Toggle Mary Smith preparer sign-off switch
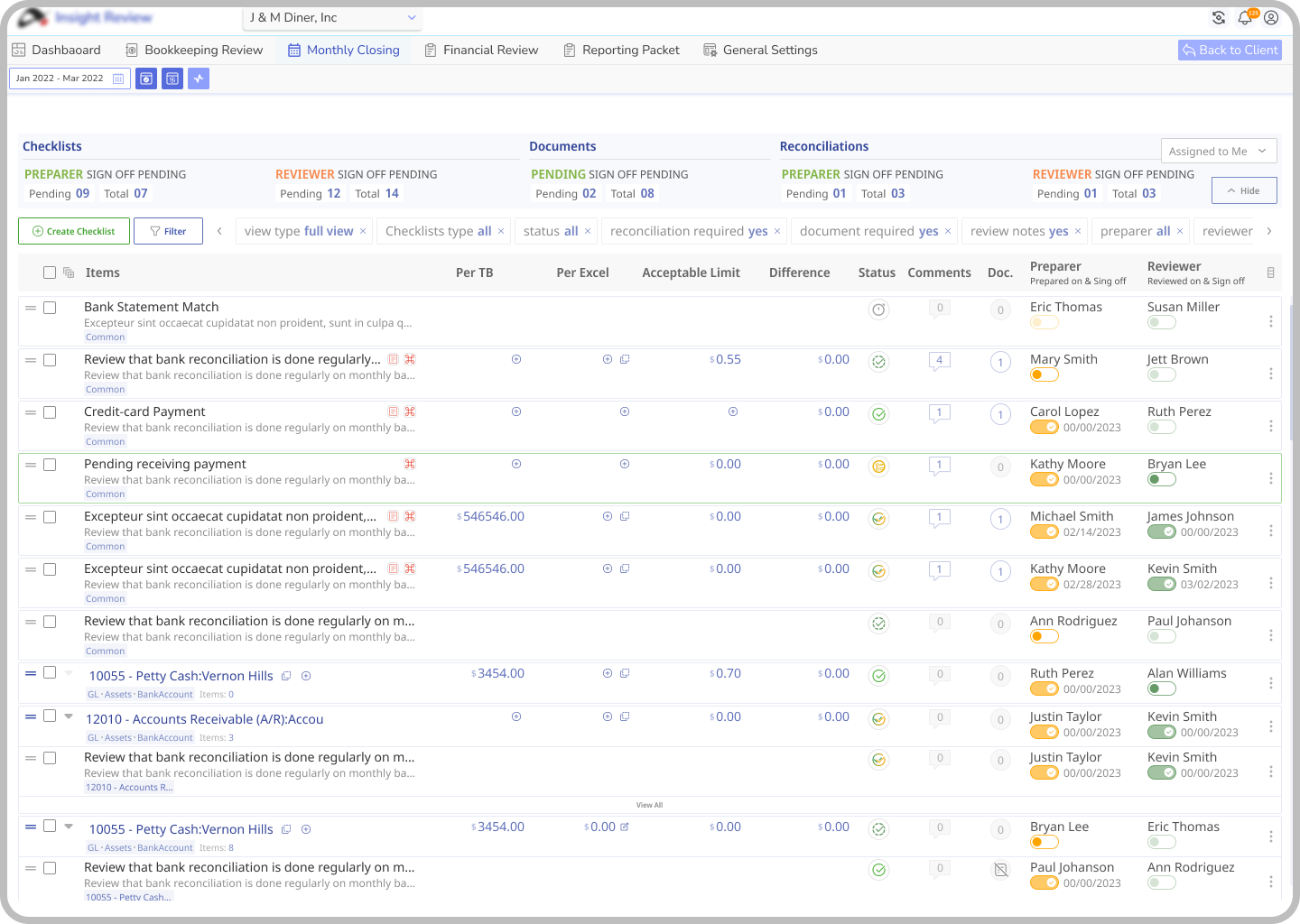 pos(1044,374)
